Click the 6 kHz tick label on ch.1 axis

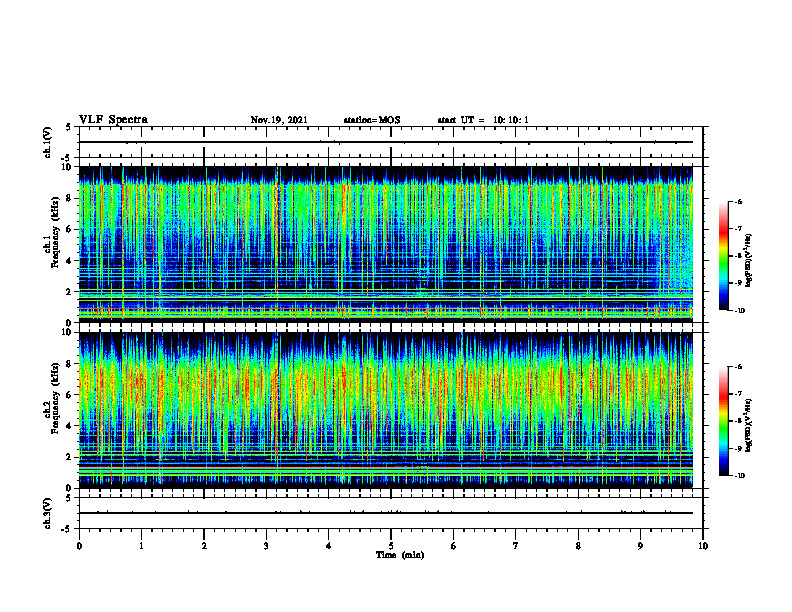pyautogui.click(x=70, y=229)
